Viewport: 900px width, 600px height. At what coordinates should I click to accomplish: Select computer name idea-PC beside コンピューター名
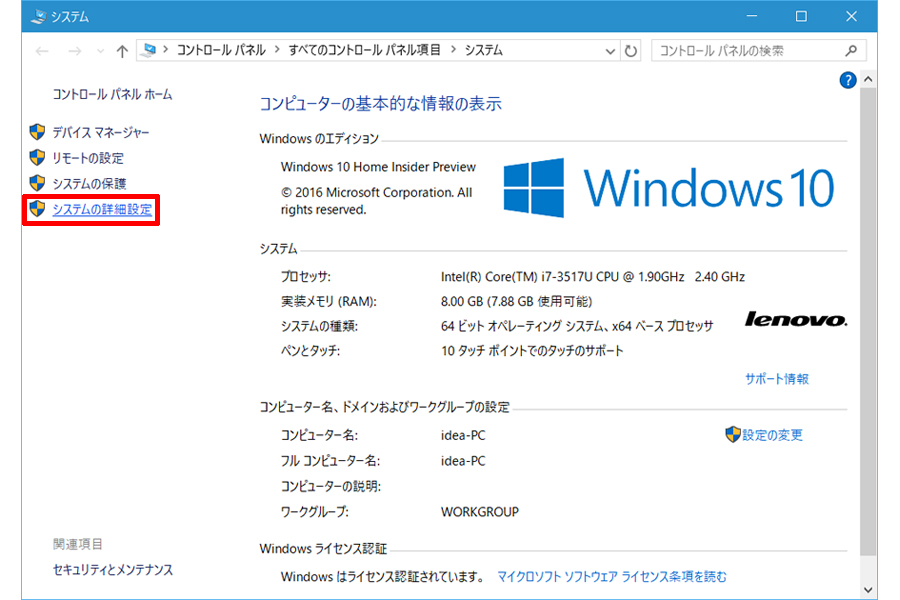(463, 435)
